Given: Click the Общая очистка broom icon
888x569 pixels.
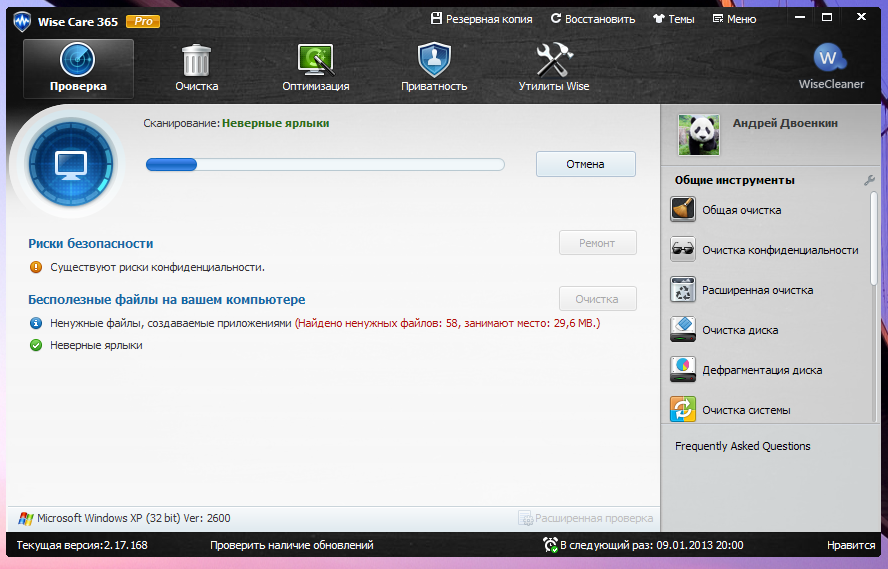Looking at the screenshot, I should coord(683,209).
